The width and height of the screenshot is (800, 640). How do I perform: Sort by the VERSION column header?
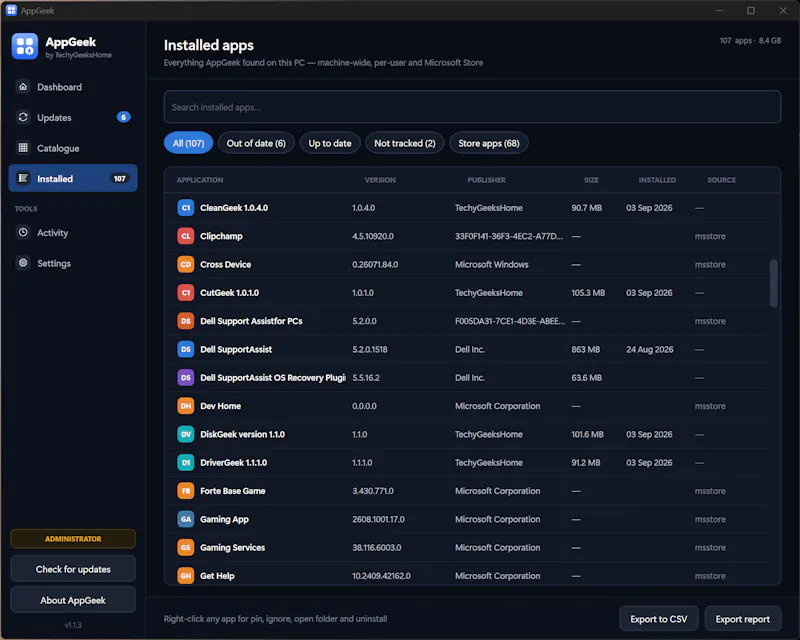tap(380, 180)
